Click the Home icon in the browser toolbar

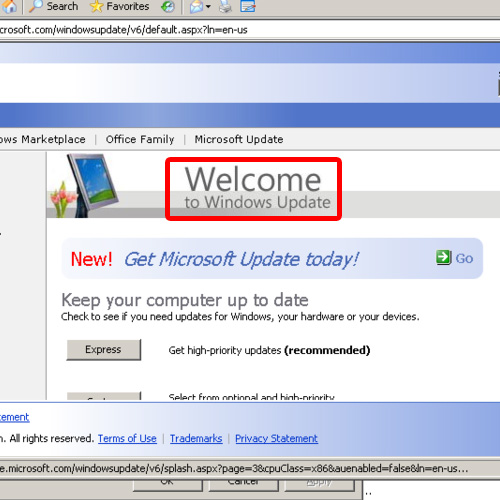pos(9,6)
